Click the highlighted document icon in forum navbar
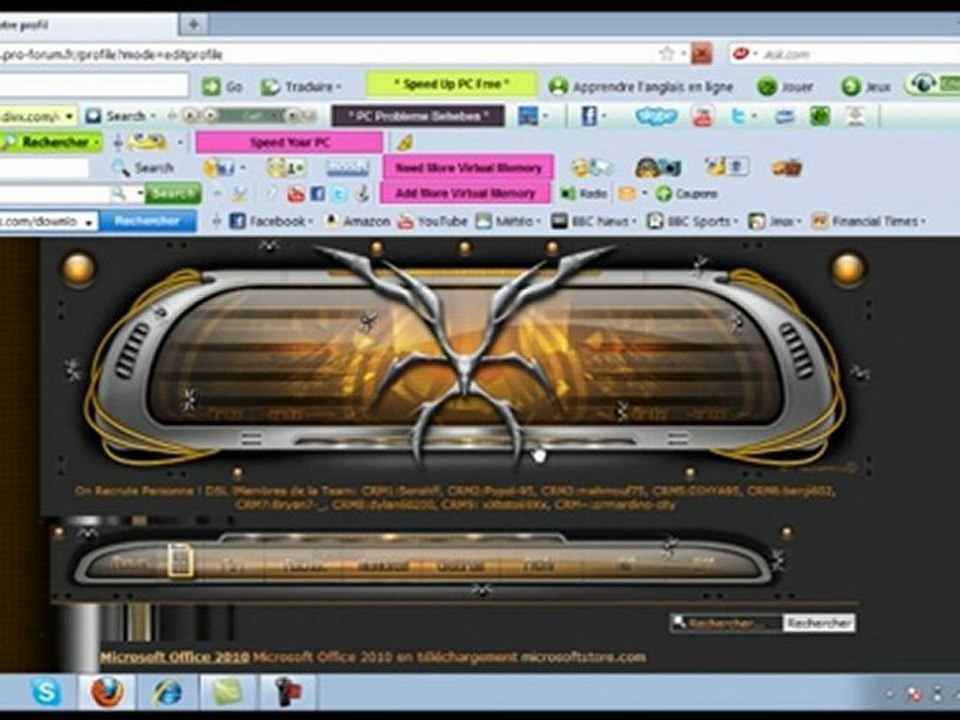This screenshot has height=720, width=960. 180,561
